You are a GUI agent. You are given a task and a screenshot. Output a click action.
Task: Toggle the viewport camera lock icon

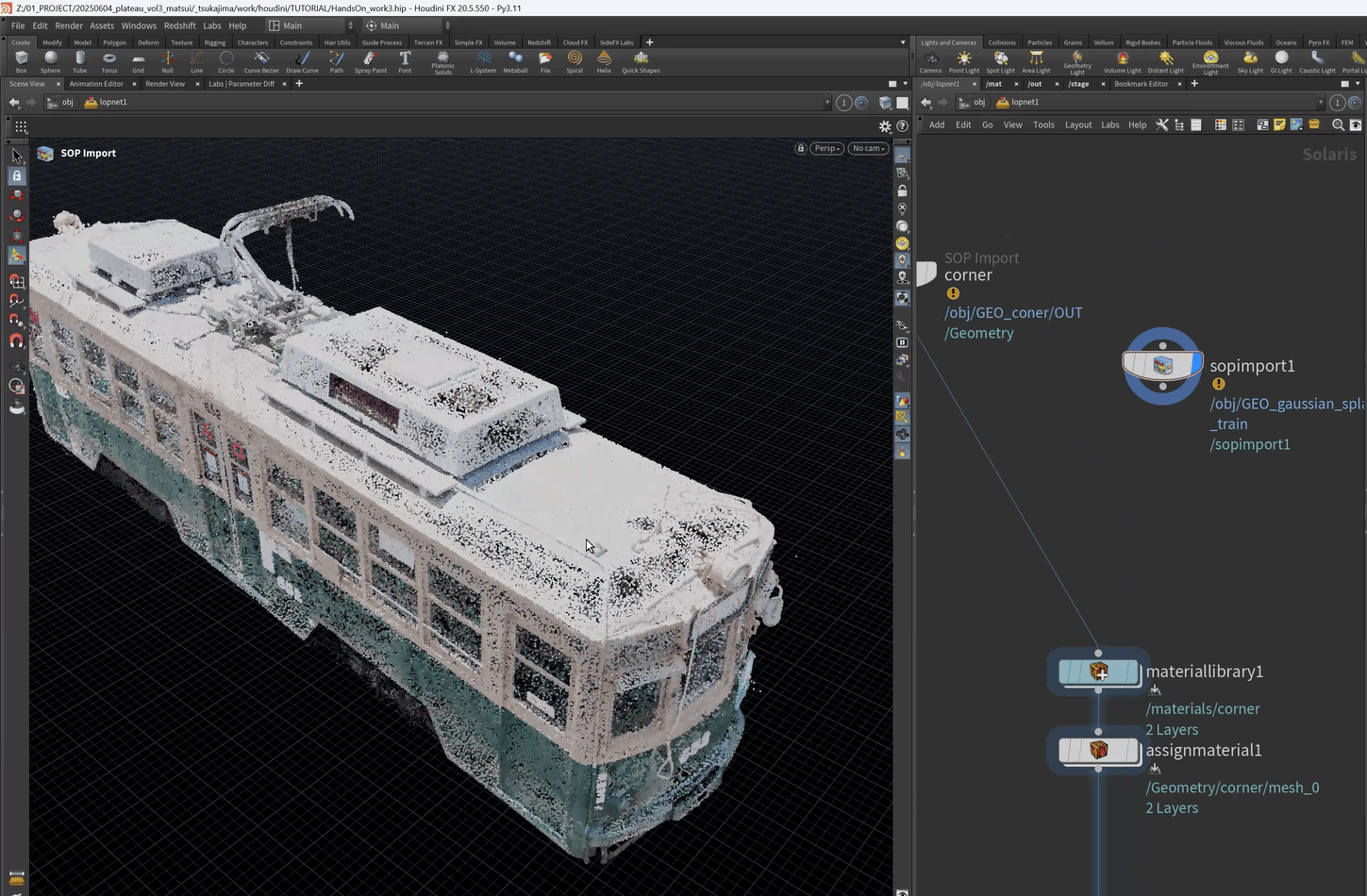[801, 148]
